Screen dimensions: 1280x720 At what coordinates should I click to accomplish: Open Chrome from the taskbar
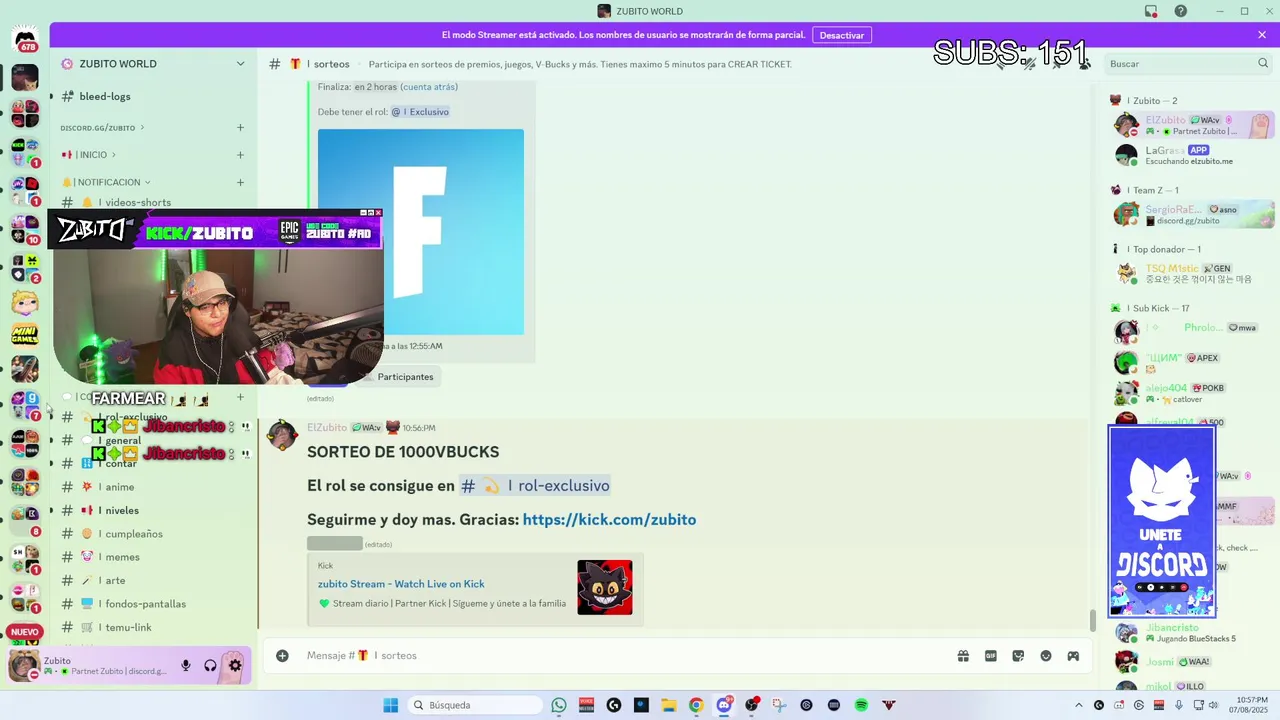(x=696, y=705)
